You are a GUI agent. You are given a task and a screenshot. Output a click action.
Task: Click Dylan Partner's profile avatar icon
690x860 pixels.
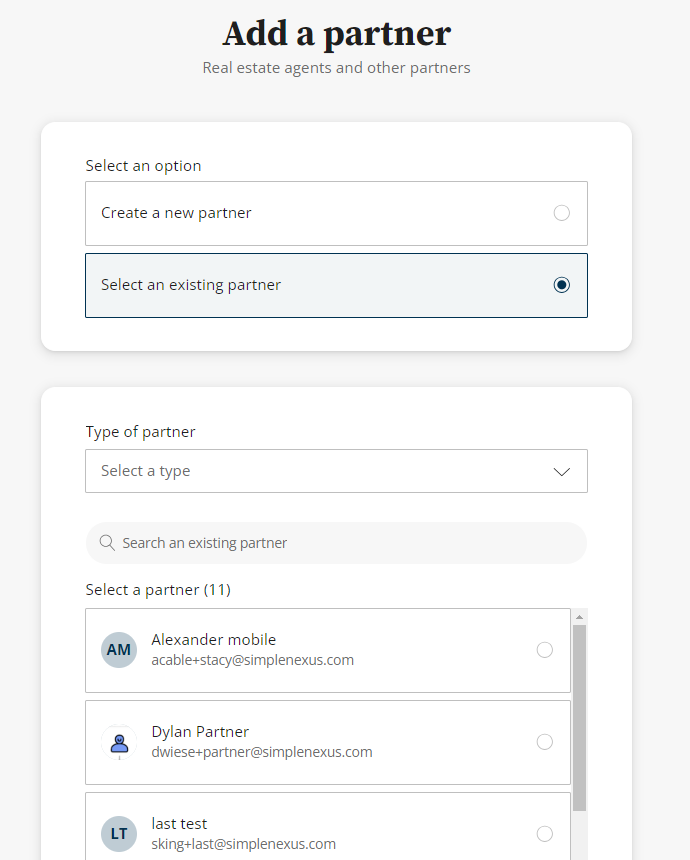click(119, 742)
